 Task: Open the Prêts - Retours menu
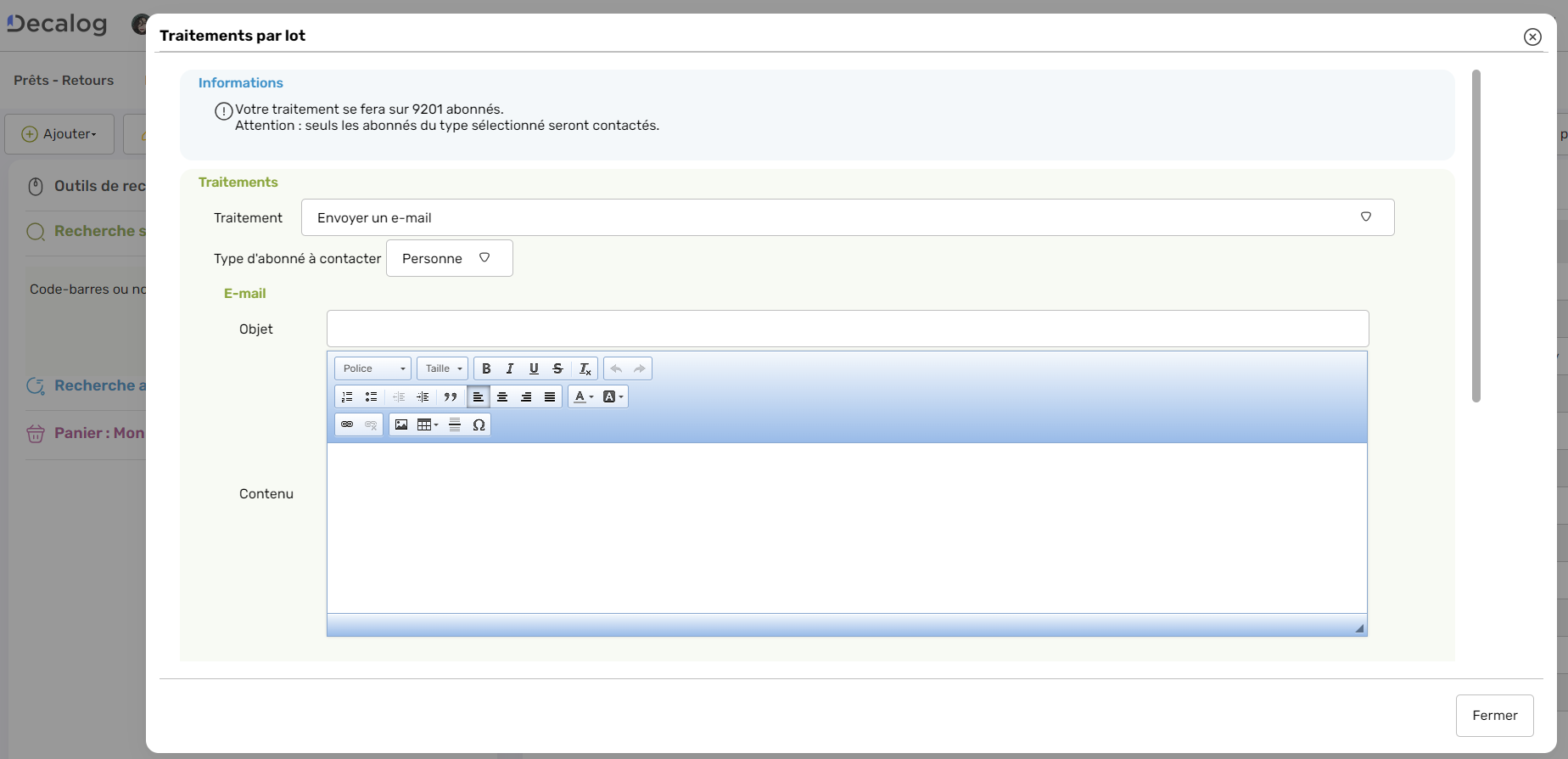pos(64,80)
